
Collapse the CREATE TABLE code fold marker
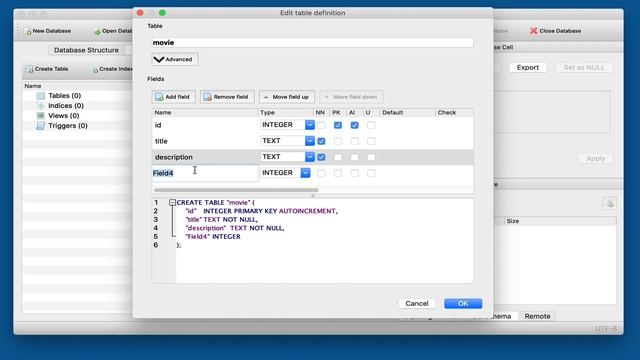tap(172, 202)
